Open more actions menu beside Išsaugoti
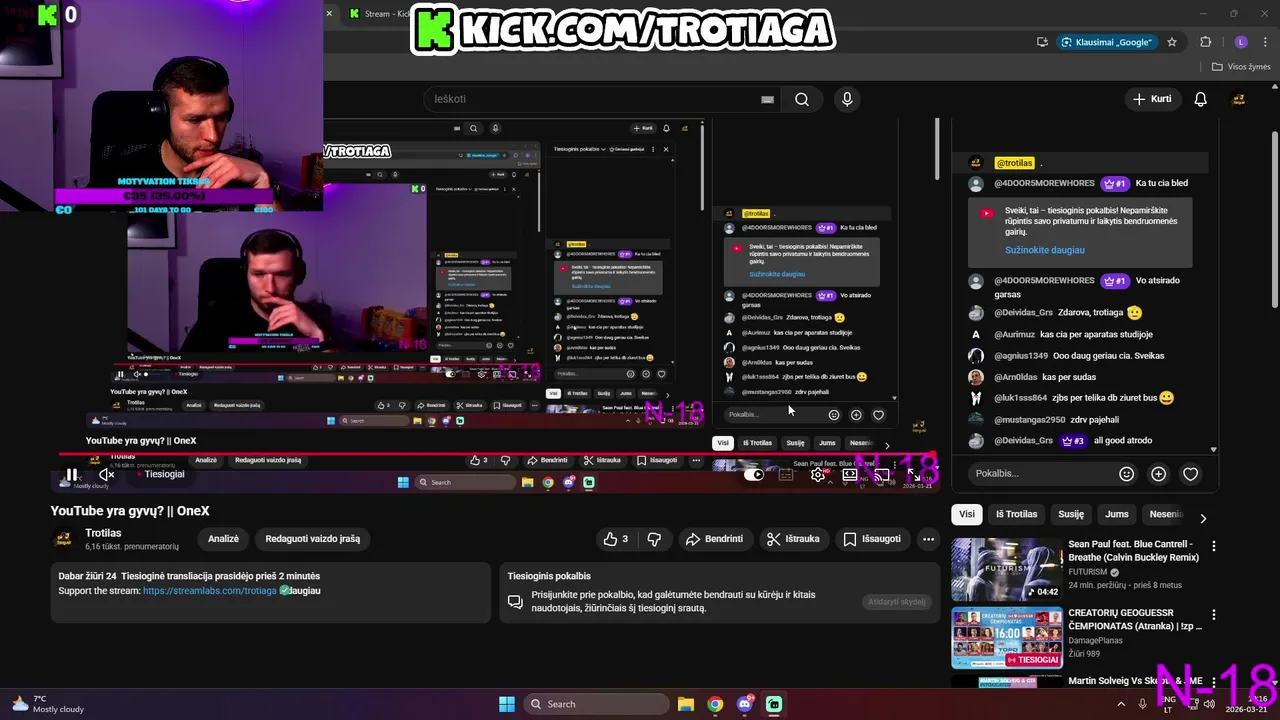Viewport: 1280px width, 720px height. pos(928,539)
